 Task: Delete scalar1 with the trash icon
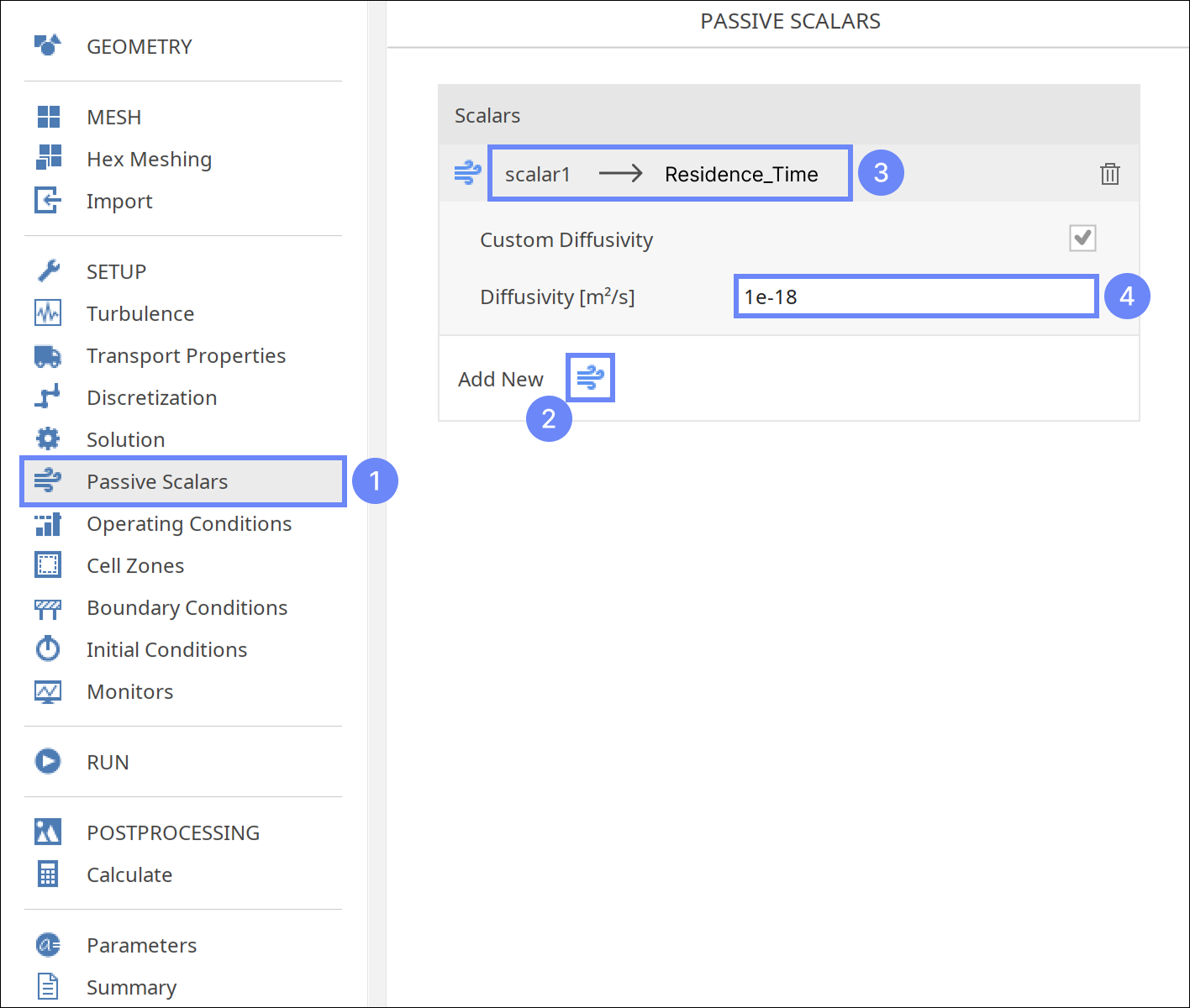point(1109,174)
